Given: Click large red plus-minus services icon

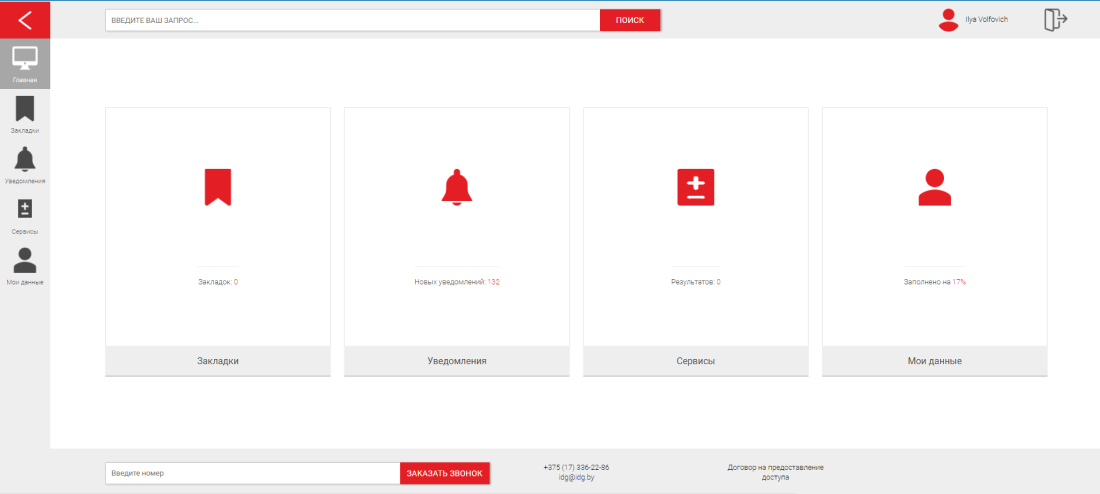Looking at the screenshot, I should (695, 187).
